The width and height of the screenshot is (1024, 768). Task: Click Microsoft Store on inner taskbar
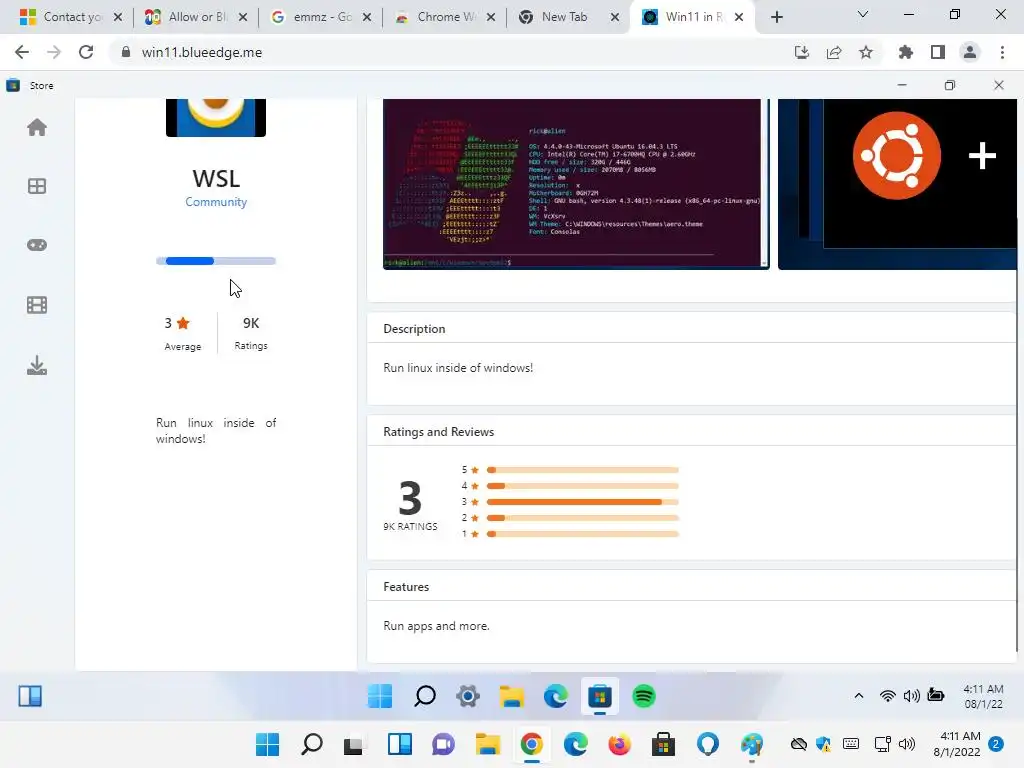600,696
